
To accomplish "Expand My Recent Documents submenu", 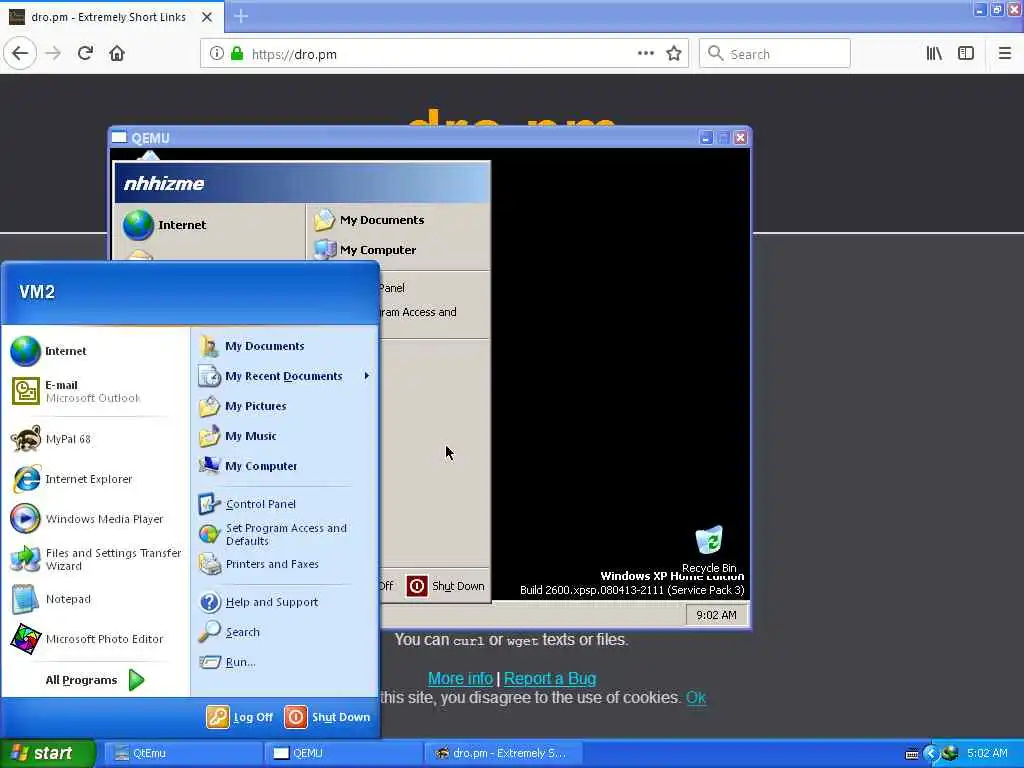I will tap(285, 376).
